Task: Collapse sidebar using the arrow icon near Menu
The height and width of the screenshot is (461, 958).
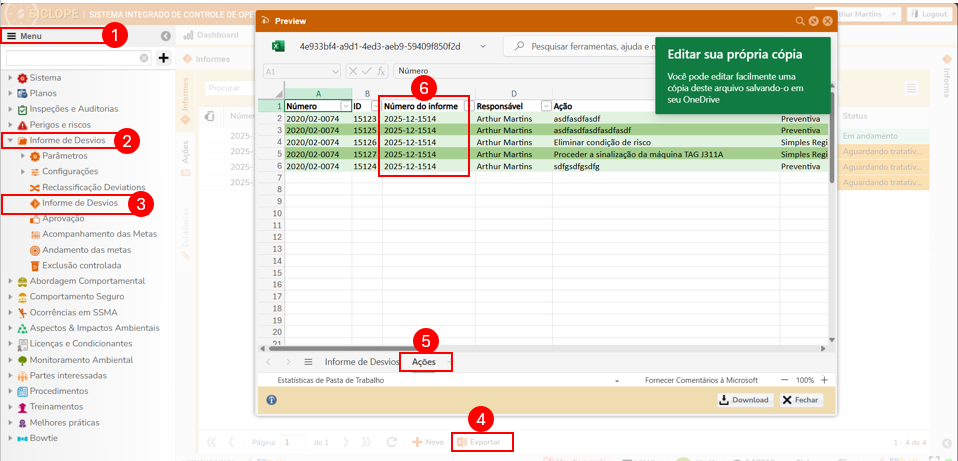Action: (165, 36)
